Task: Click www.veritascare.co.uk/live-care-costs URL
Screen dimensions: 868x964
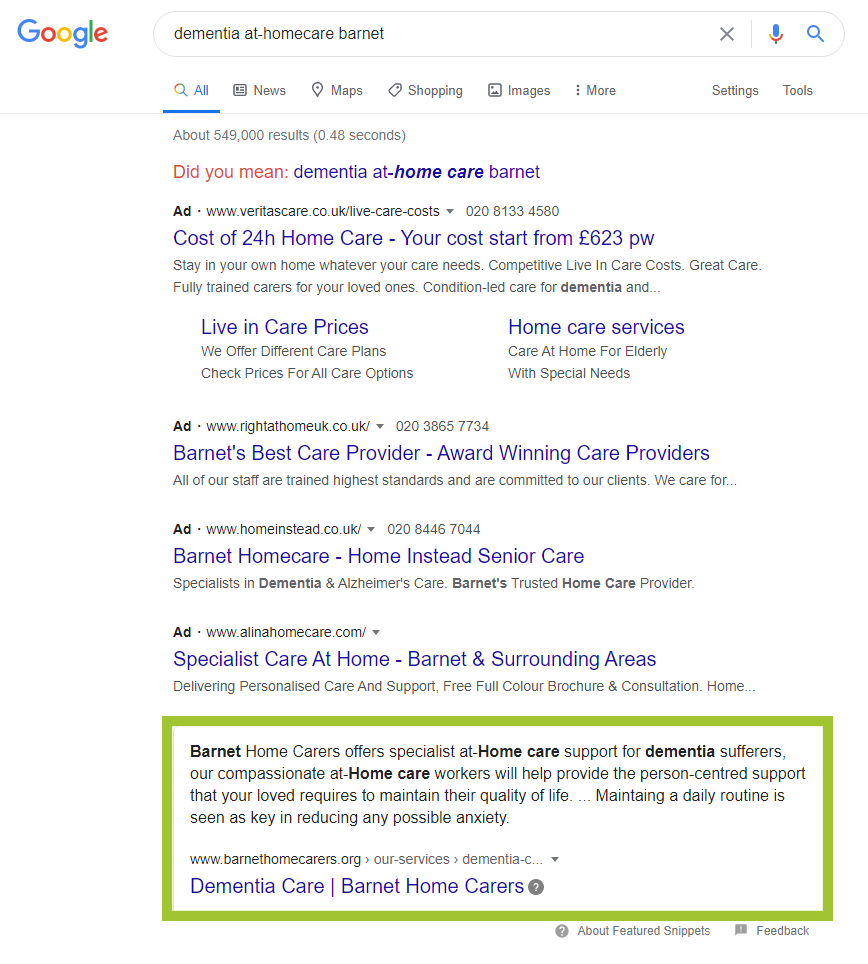Action: [323, 211]
